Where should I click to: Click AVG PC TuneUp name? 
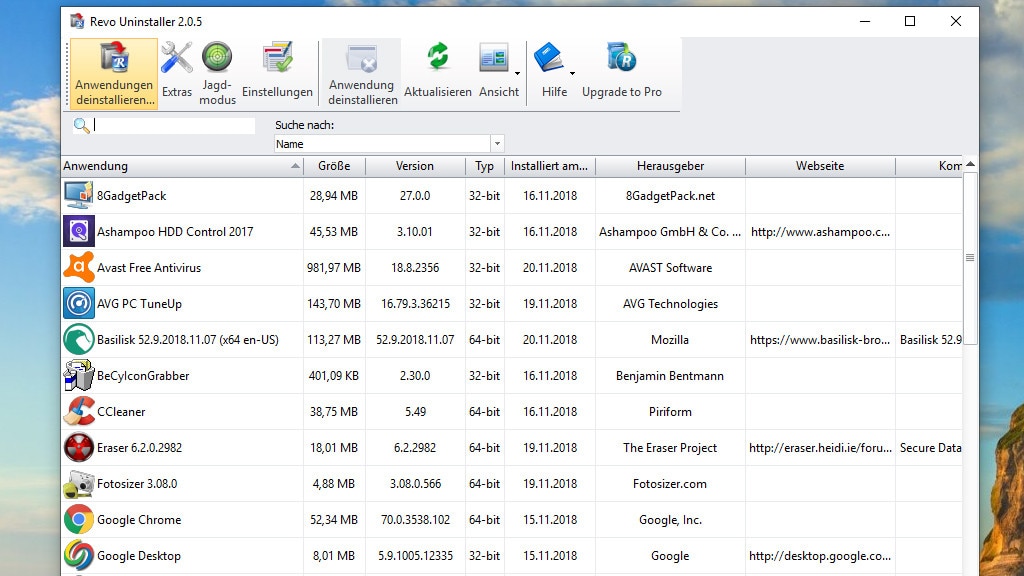139,304
